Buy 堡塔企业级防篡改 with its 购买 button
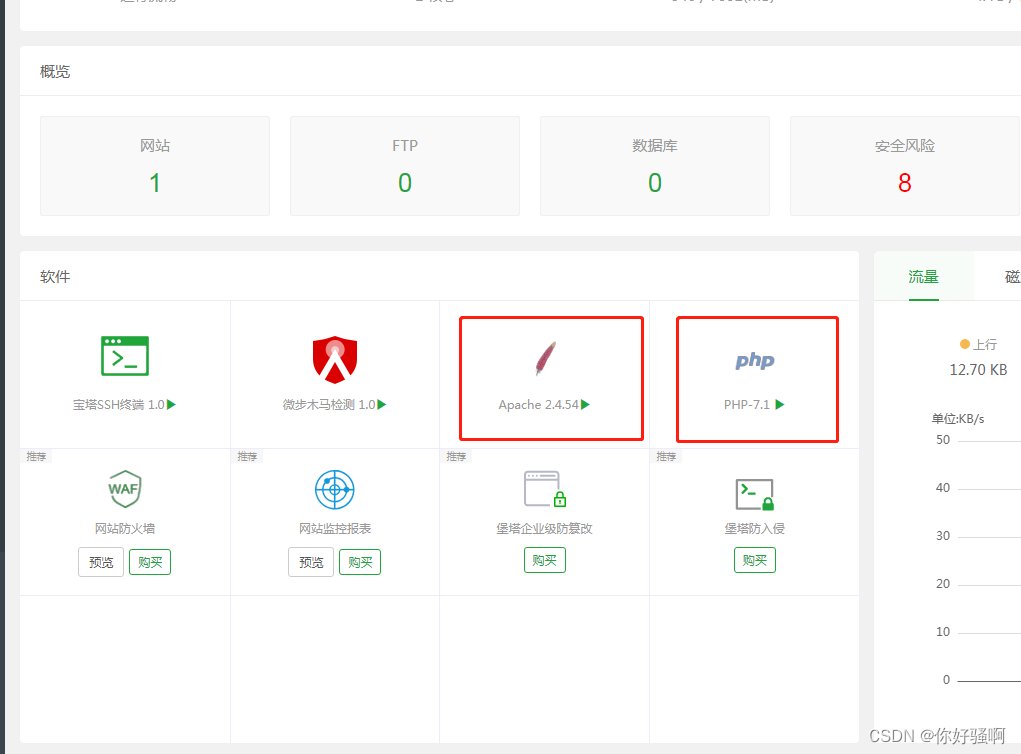The image size is (1021, 754). click(x=545, y=560)
